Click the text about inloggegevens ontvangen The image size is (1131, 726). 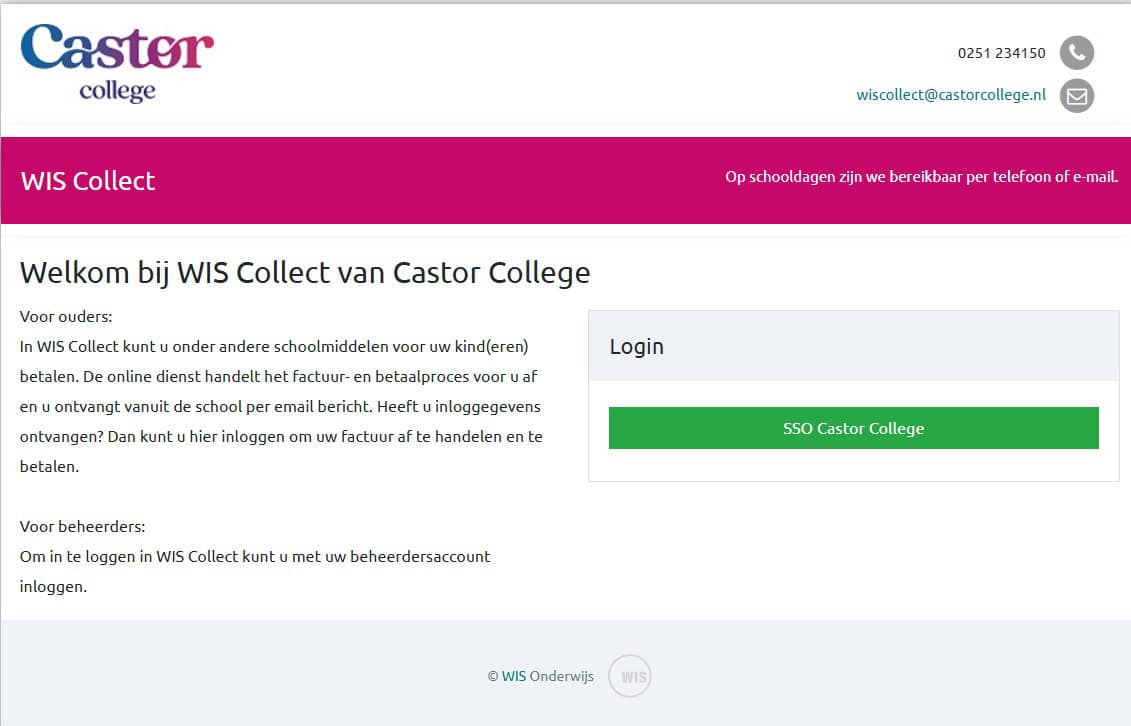coord(281,421)
